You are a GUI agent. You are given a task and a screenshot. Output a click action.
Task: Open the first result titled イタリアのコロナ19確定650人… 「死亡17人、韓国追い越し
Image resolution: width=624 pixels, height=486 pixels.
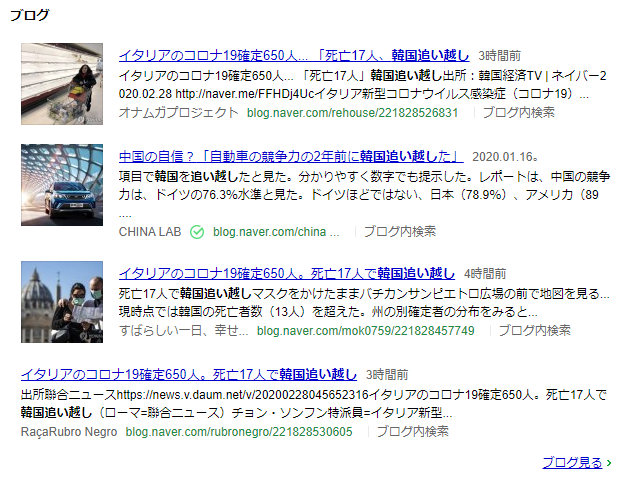coord(294,55)
